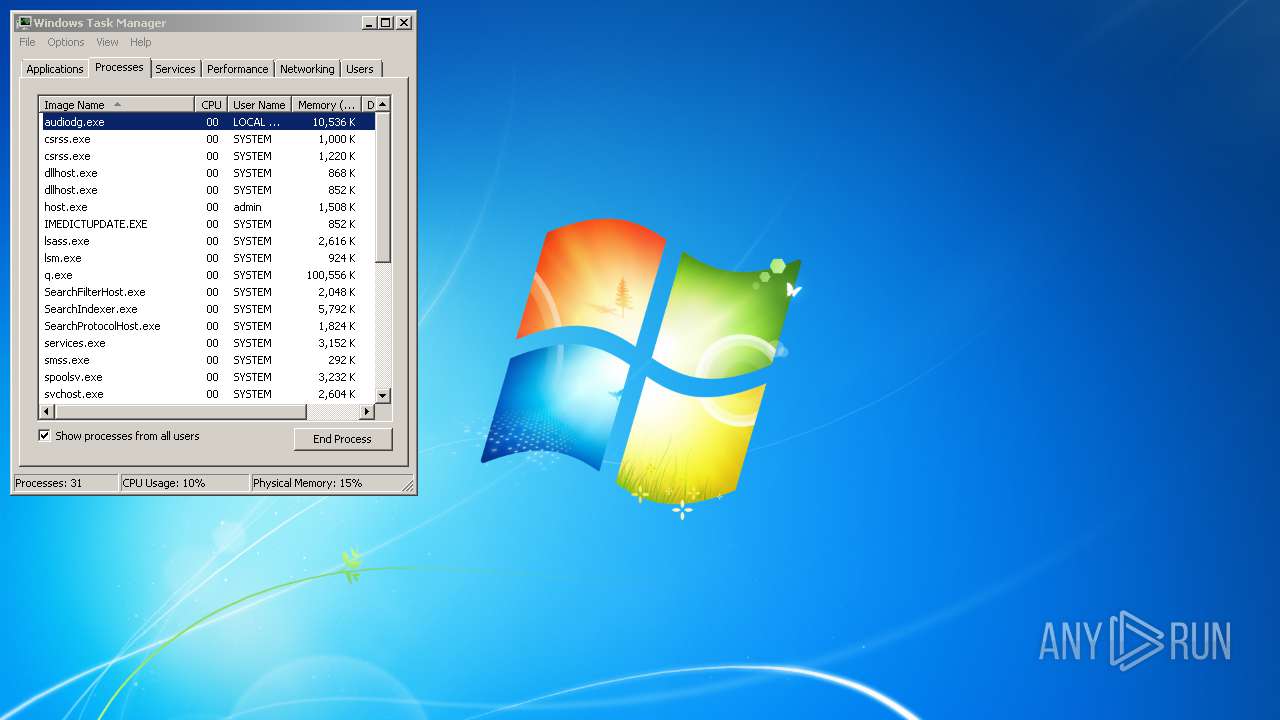Select the SearchFilterHost.exe process
Screen dimensions: 1280x720
[207, 292]
